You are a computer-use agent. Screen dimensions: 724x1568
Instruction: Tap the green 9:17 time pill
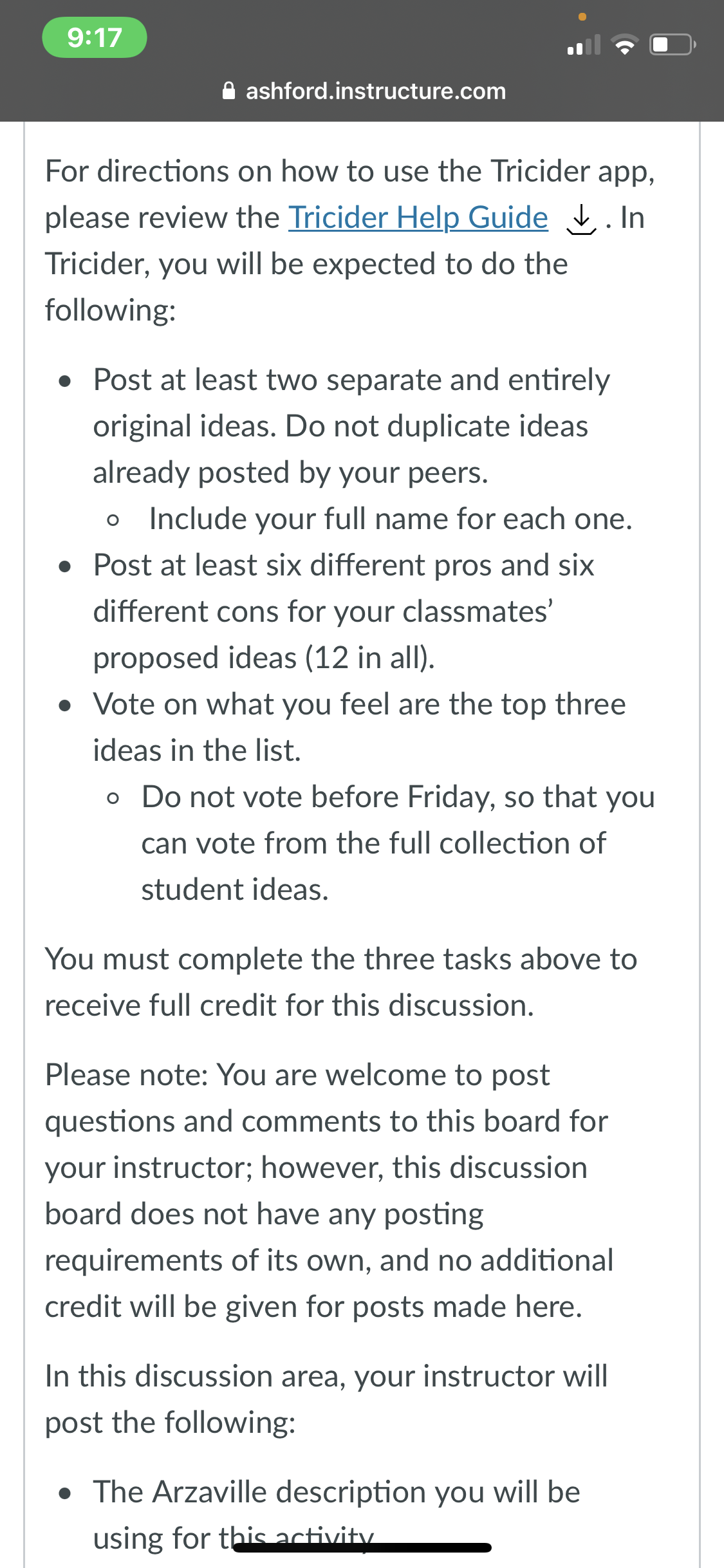pyautogui.click(x=95, y=37)
